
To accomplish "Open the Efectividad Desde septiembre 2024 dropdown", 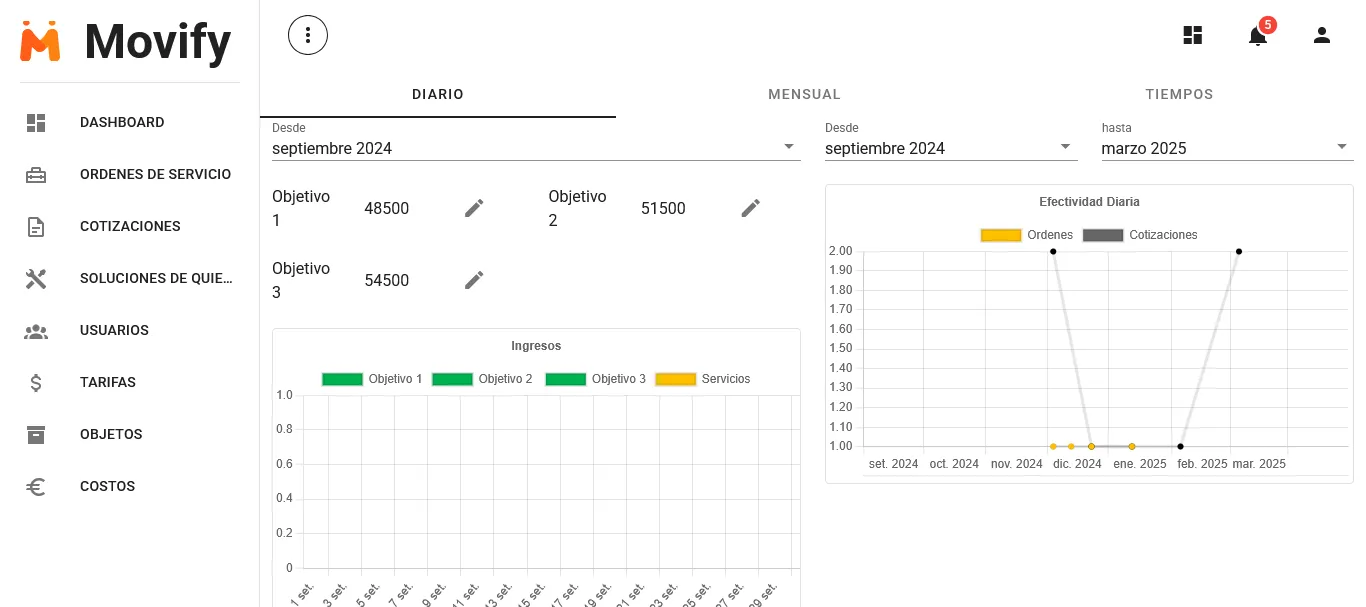I will [951, 148].
